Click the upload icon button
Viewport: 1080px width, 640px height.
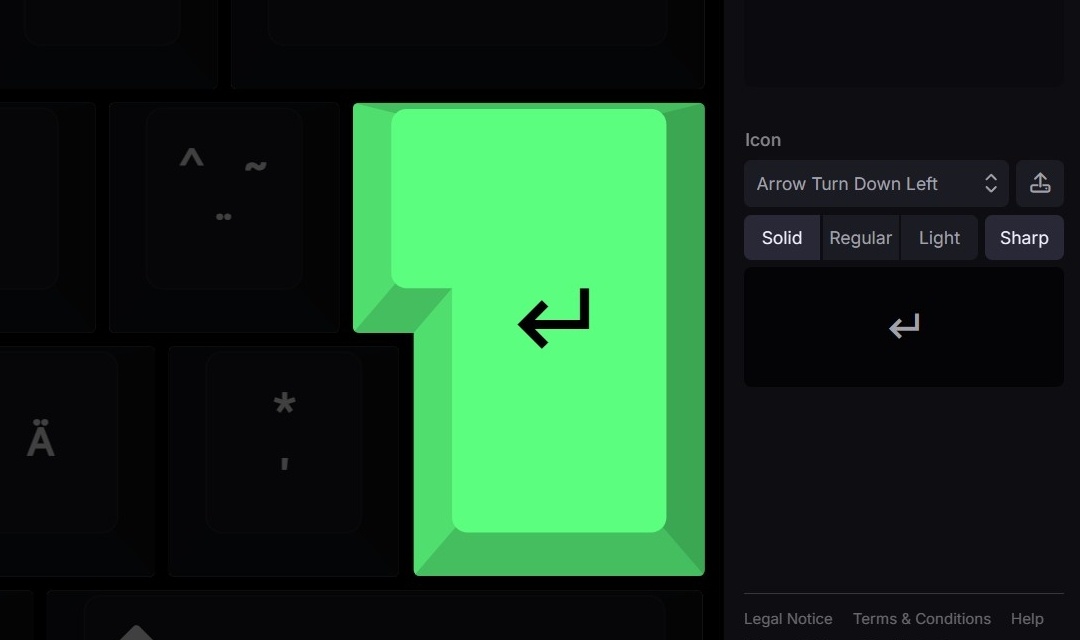(x=1040, y=184)
